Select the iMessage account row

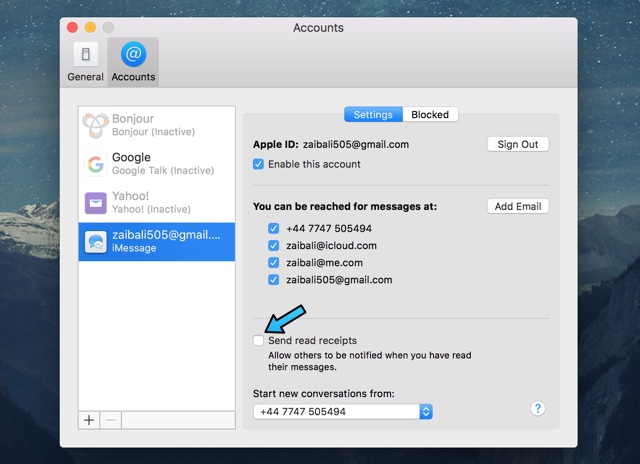(x=157, y=242)
